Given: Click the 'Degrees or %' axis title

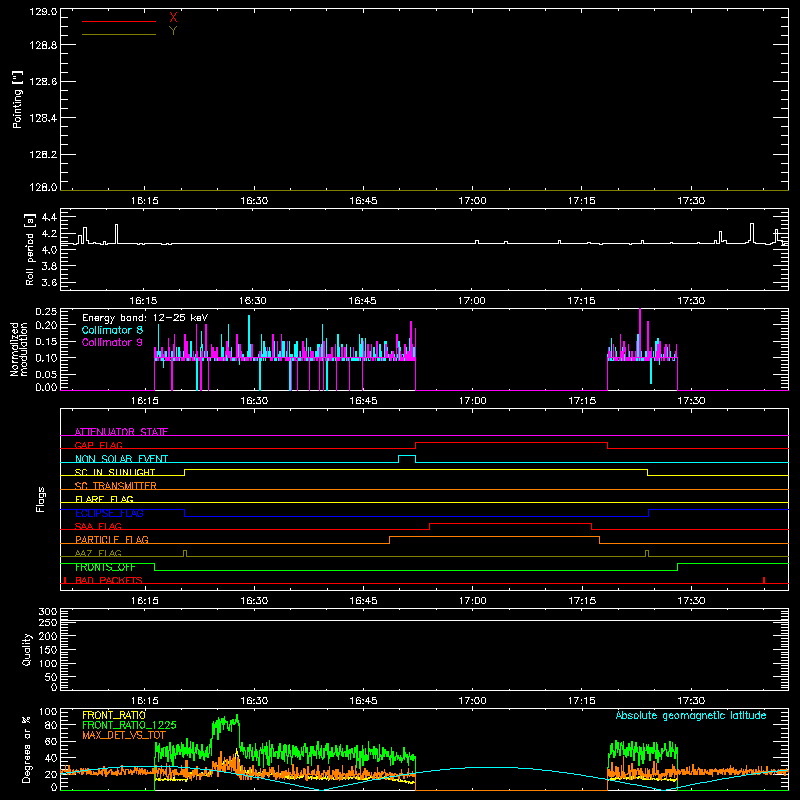Looking at the screenshot, I should coord(27,749).
